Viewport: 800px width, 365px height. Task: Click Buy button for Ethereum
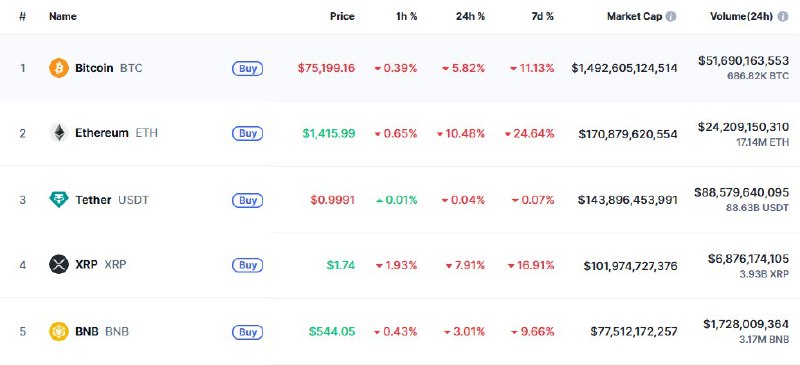click(247, 134)
